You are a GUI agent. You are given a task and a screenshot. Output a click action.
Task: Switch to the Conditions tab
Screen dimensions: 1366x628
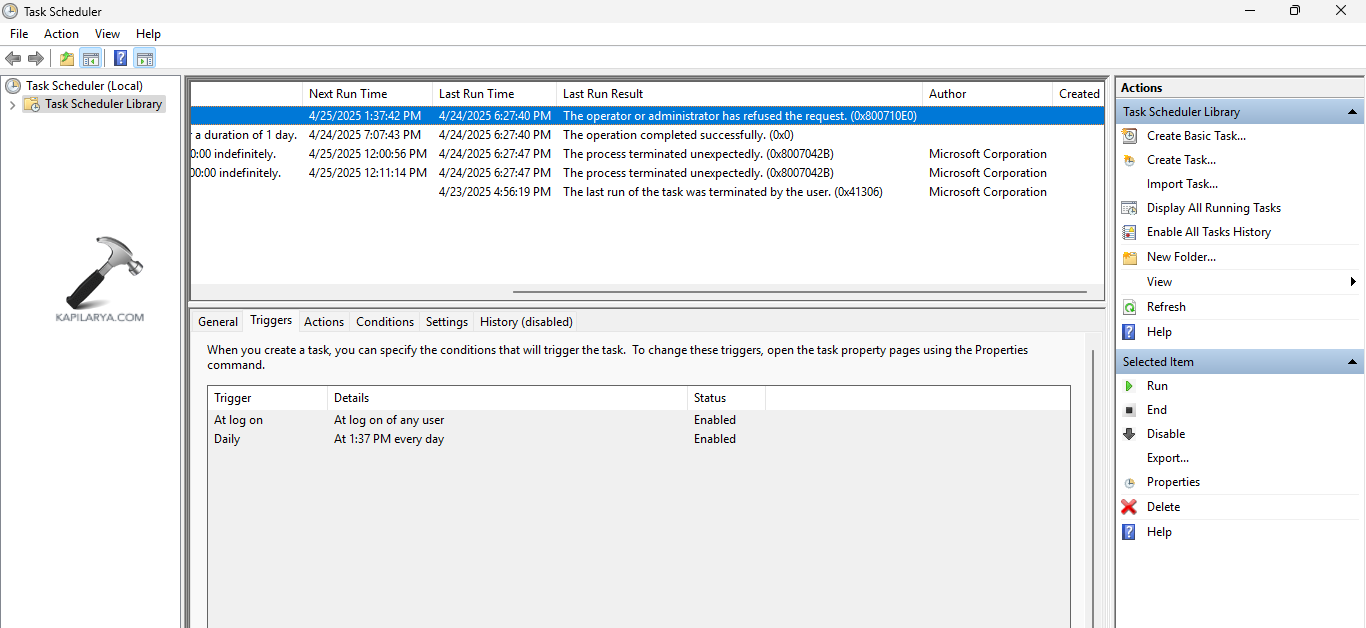[384, 322]
